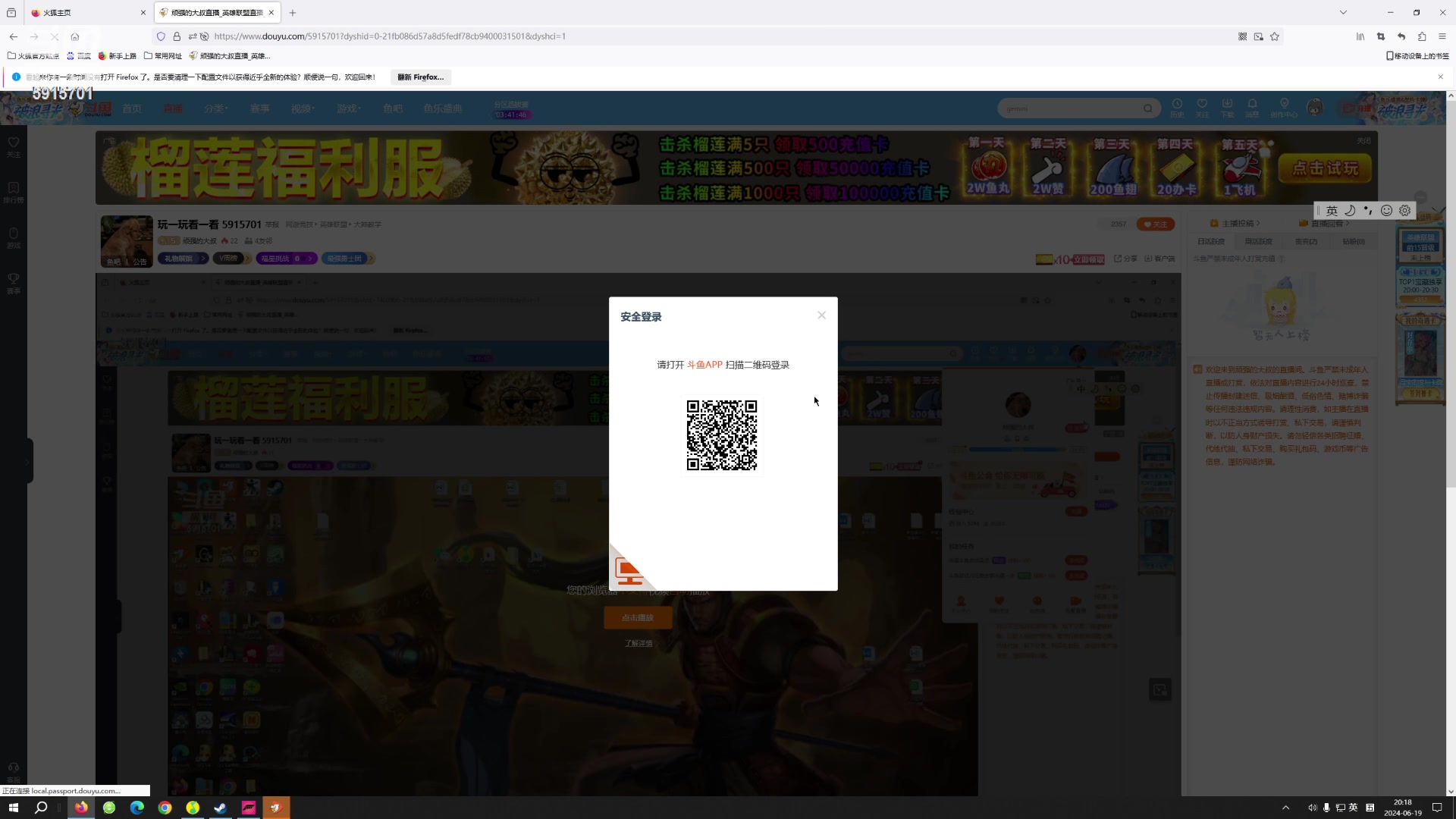Click the 客户端 client button
Viewport: 1456px width, 819px height.
click(1159, 259)
